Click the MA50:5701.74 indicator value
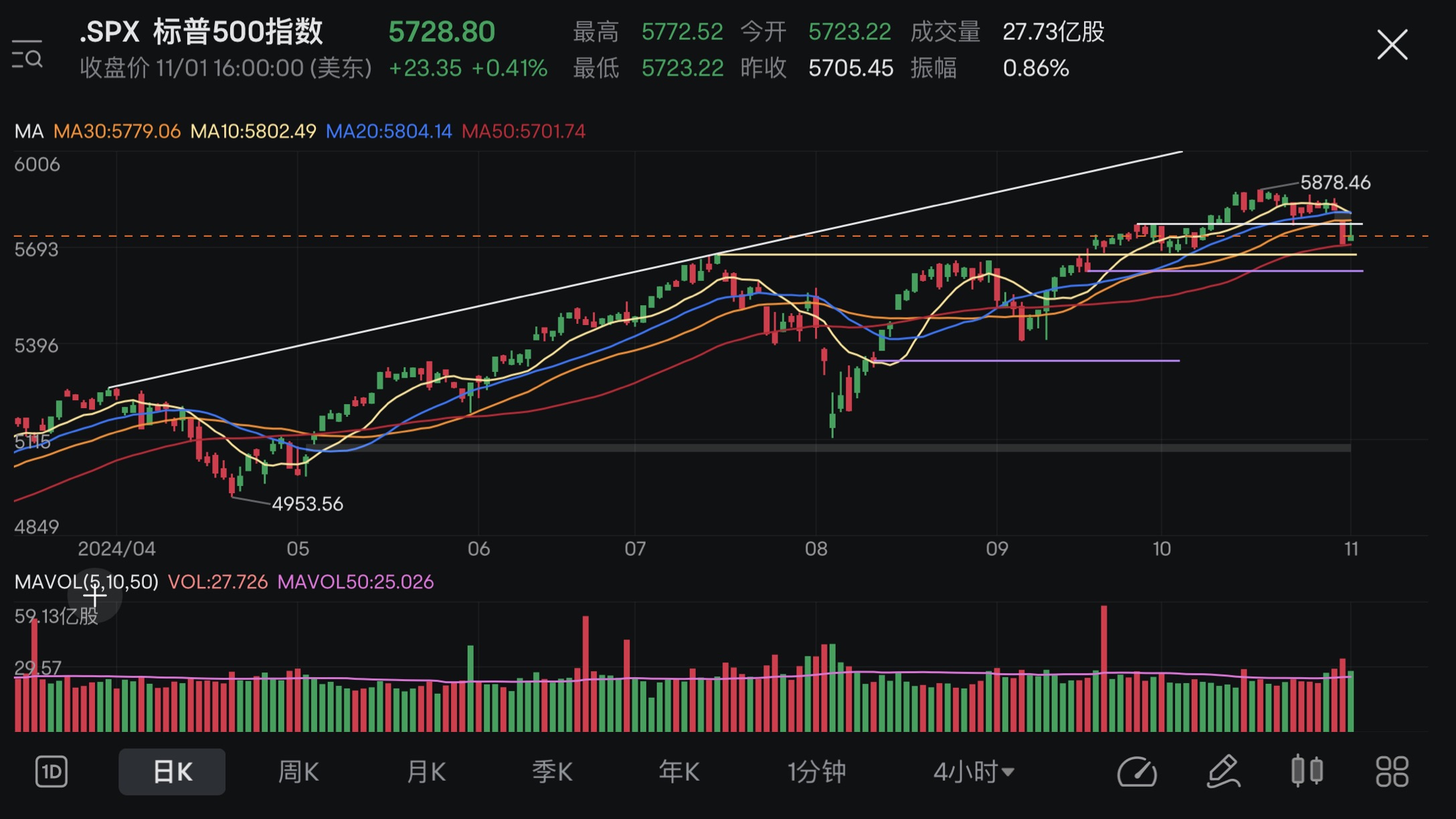 point(523,131)
